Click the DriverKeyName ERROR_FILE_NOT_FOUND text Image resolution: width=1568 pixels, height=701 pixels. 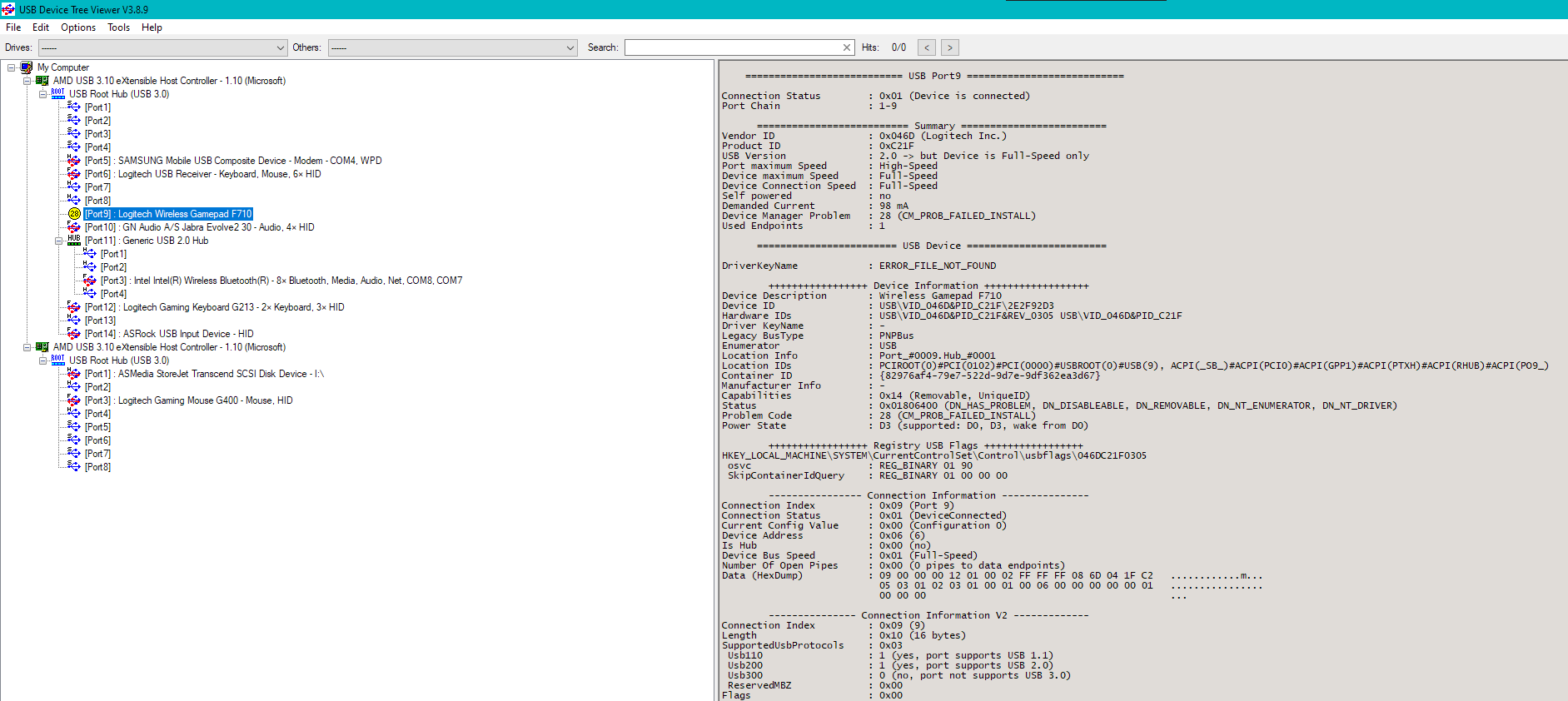tap(938, 266)
